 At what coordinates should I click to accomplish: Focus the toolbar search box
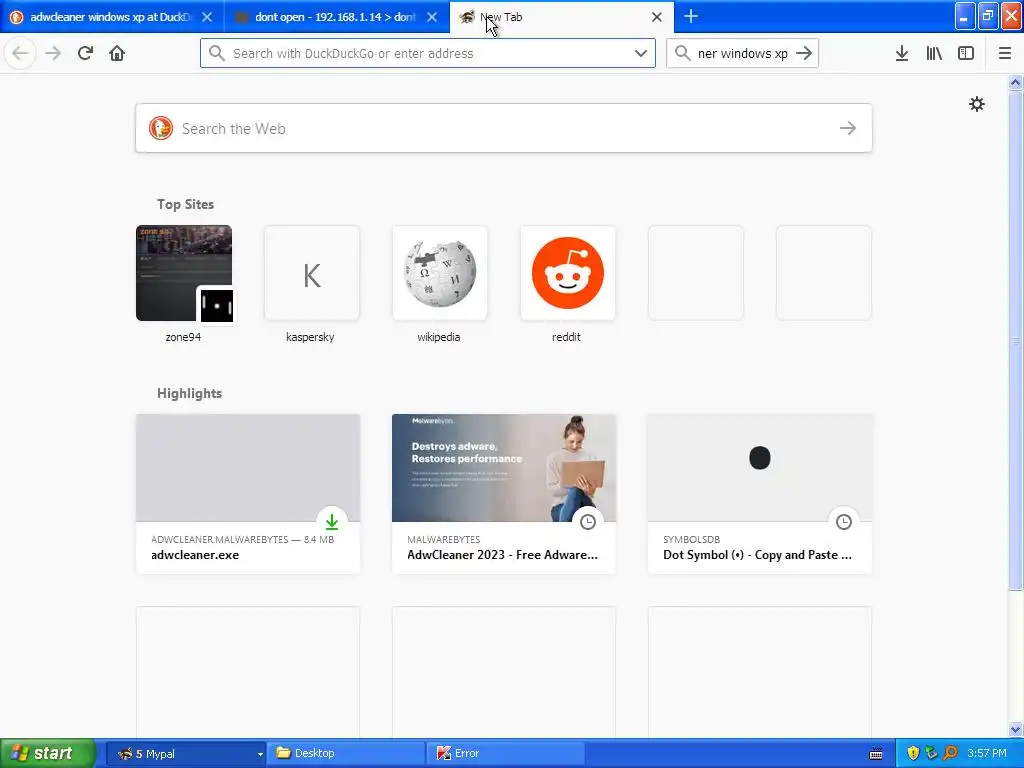click(743, 53)
